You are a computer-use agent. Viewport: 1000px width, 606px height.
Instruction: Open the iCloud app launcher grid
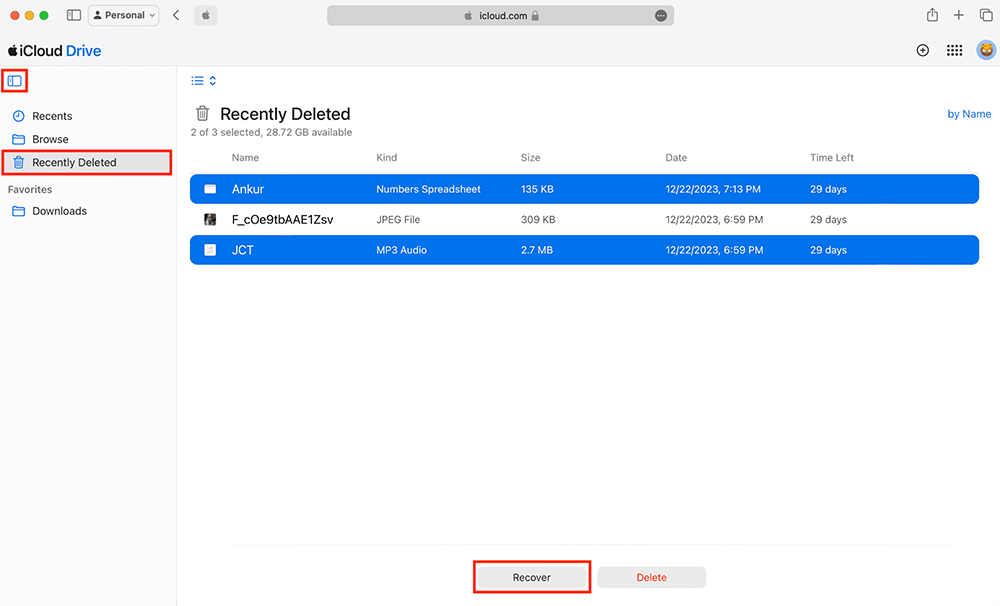pos(954,49)
